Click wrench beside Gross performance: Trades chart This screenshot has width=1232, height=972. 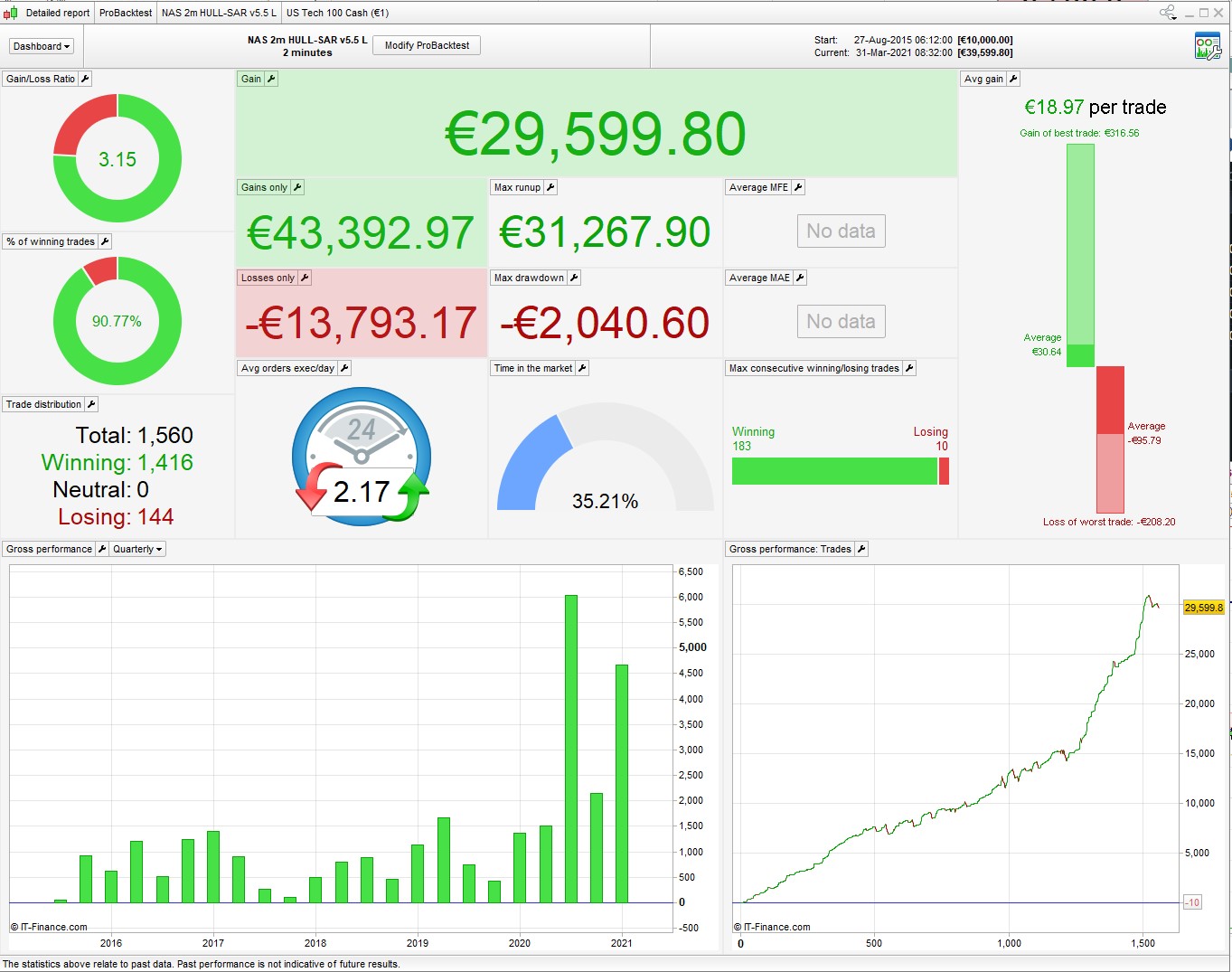(861, 549)
